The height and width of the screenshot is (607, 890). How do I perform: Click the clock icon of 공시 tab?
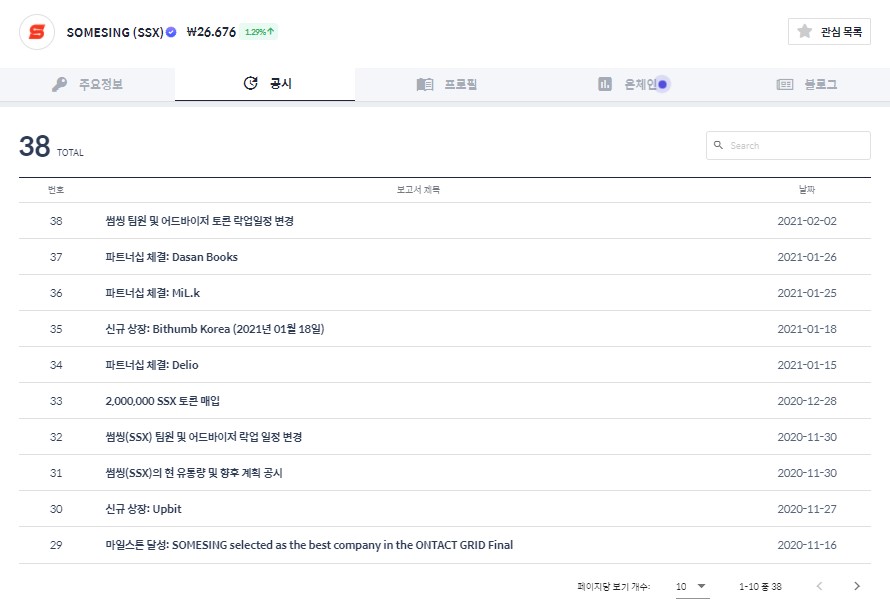(x=250, y=83)
